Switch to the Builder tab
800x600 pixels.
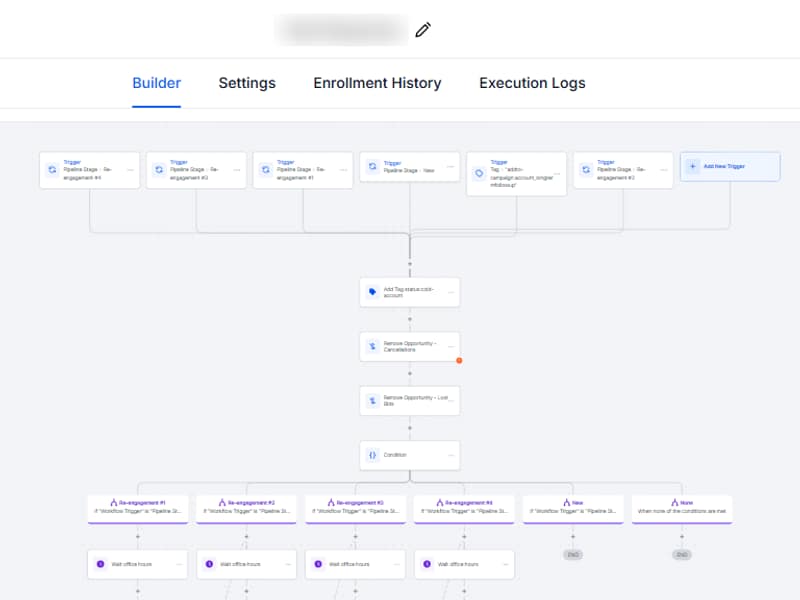pyautogui.click(x=157, y=83)
